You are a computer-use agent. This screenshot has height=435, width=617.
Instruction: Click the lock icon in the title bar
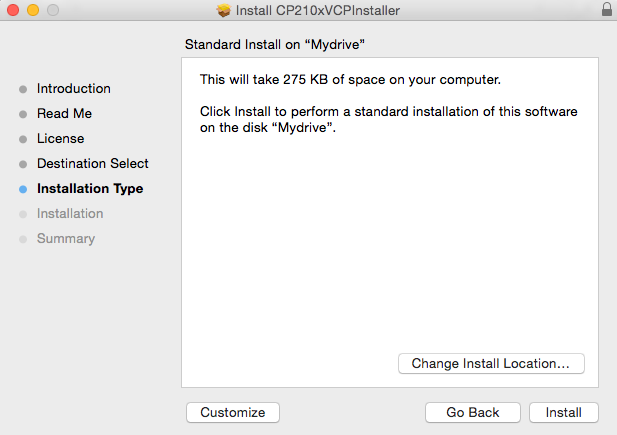[x=607, y=10]
